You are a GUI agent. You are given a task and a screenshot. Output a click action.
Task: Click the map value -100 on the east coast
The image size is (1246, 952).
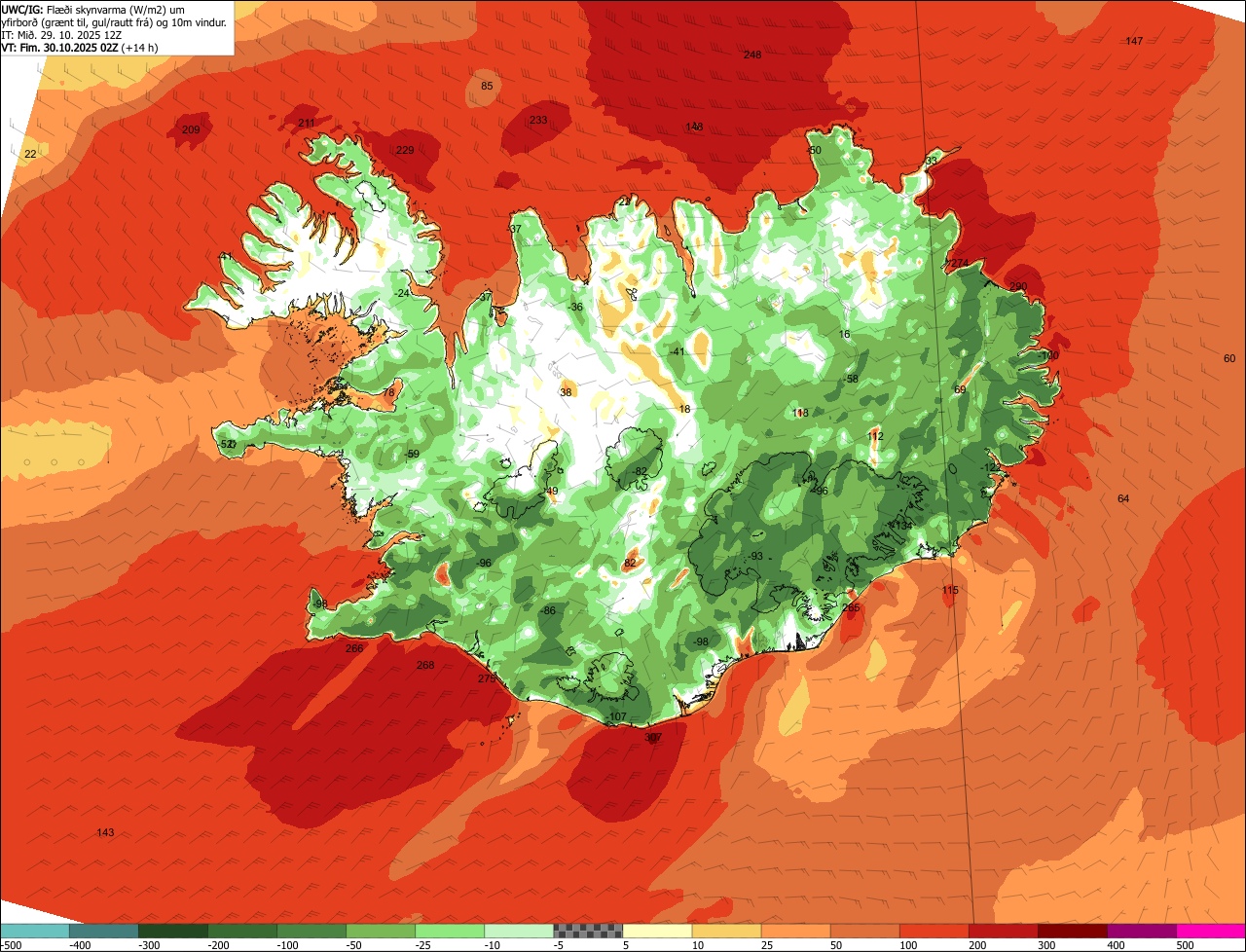tap(1047, 355)
